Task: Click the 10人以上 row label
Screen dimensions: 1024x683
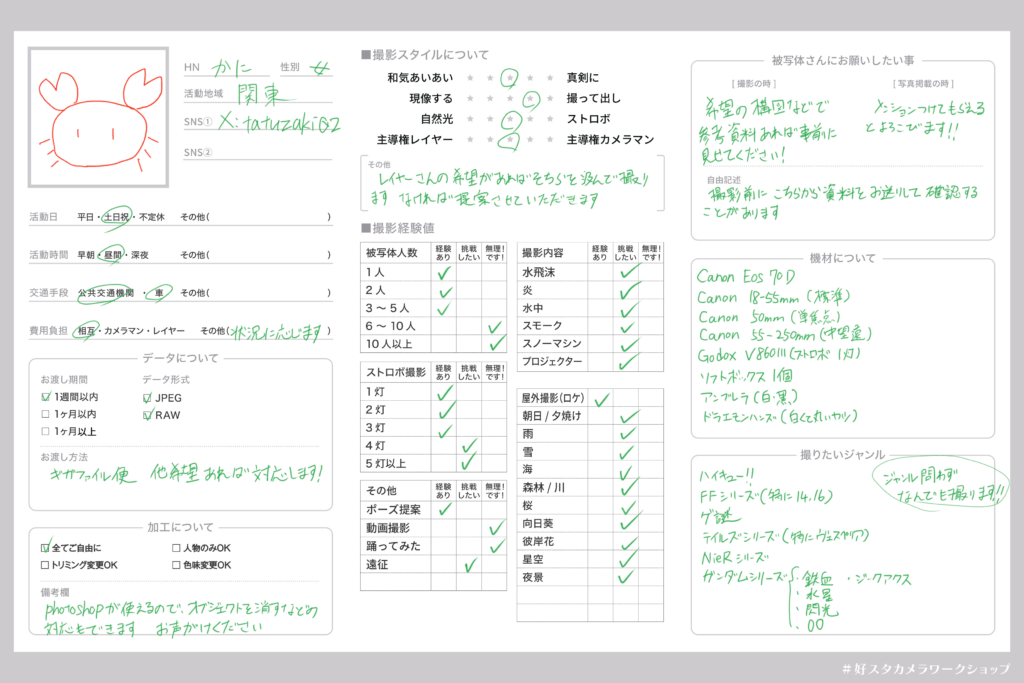Action: (x=389, y=344)
